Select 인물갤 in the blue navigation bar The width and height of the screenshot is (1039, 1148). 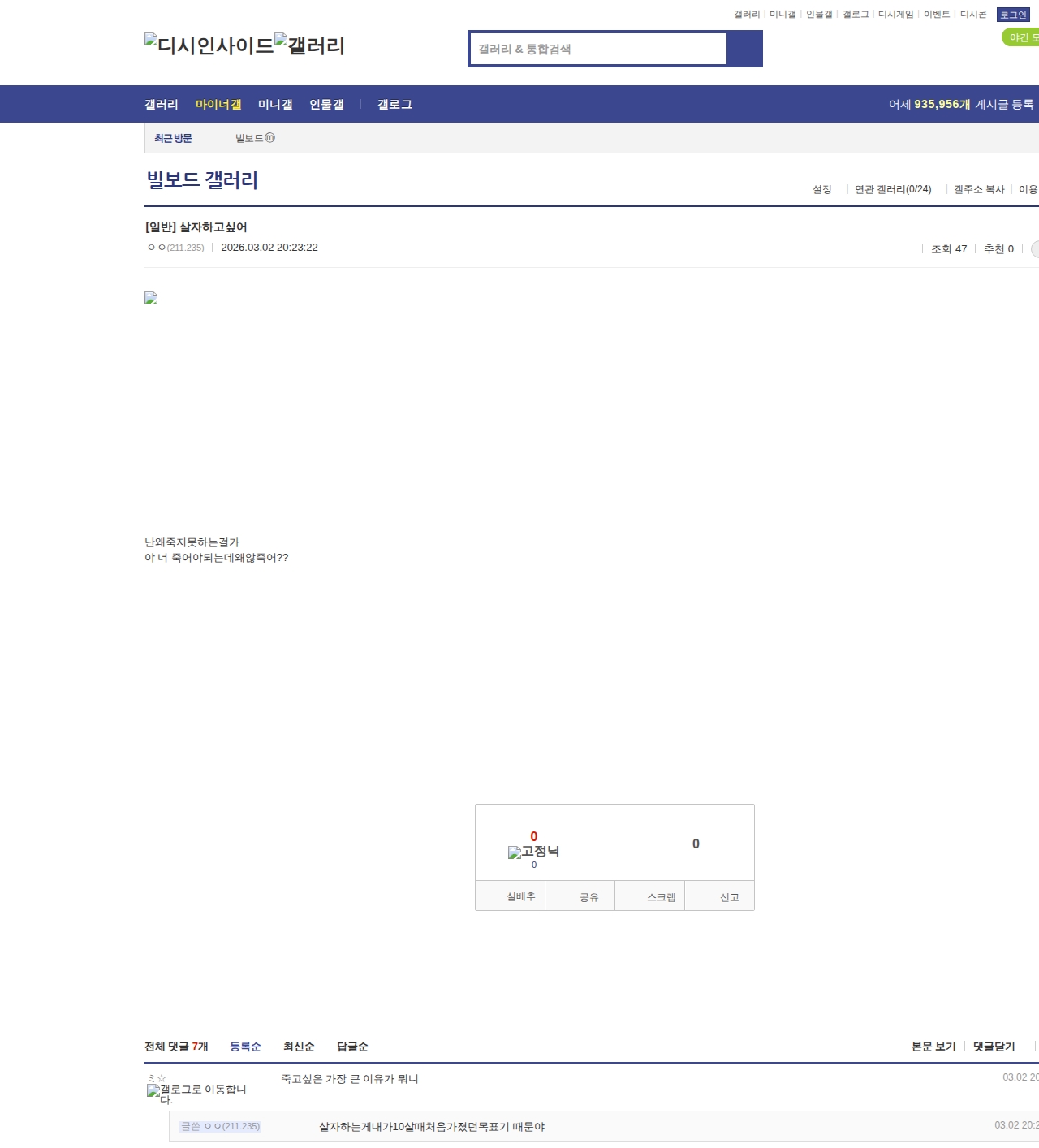coord(326,104)
